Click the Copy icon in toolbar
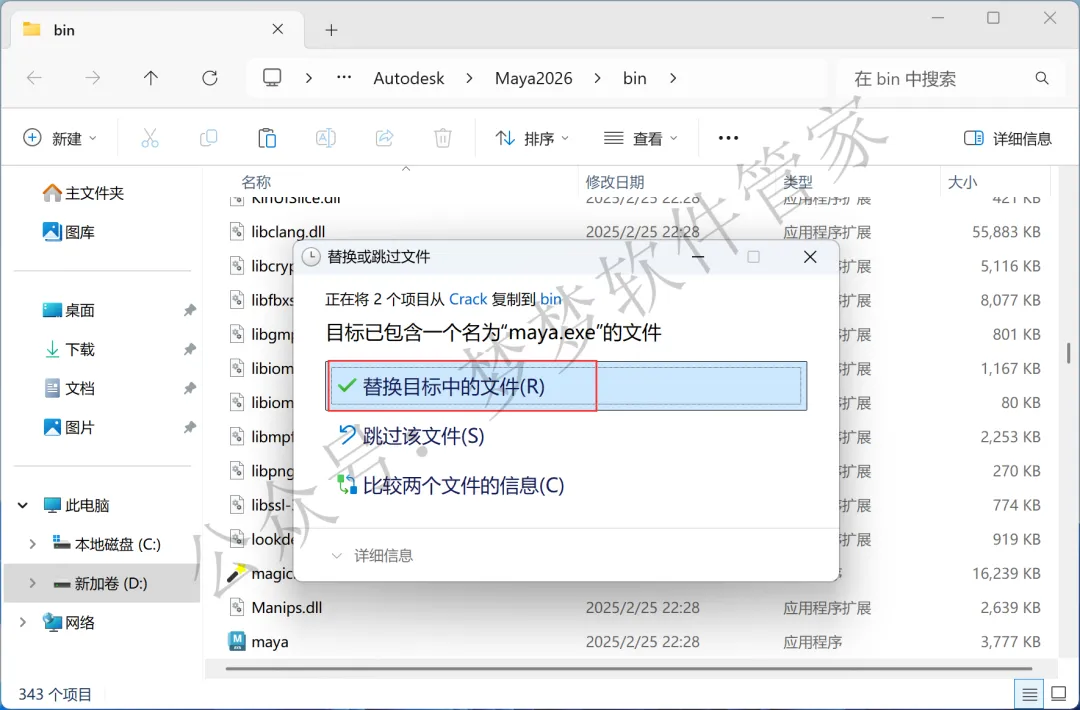 (x=208, y=138)
